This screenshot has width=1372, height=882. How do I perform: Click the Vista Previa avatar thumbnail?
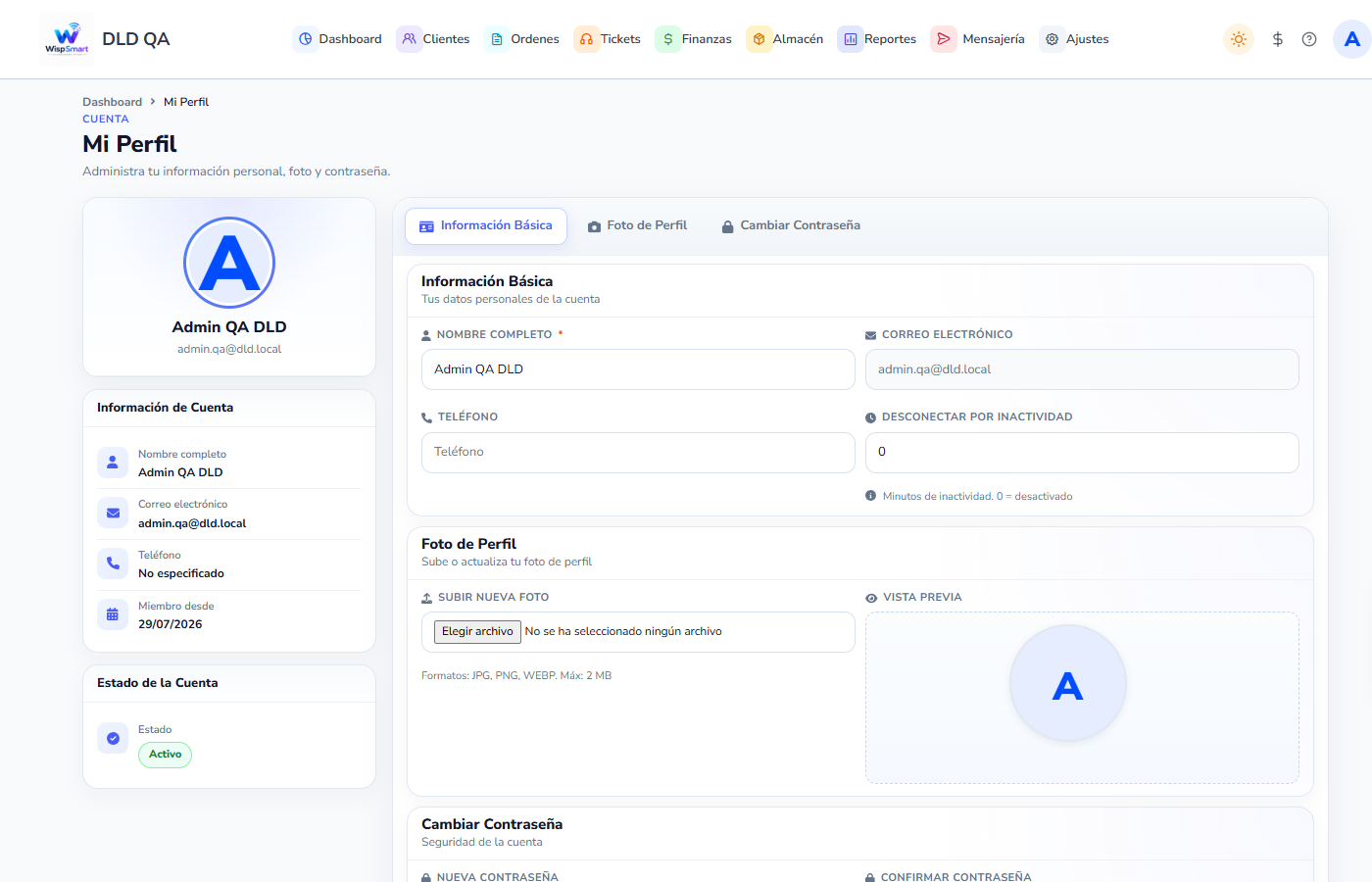(1068, 683)
